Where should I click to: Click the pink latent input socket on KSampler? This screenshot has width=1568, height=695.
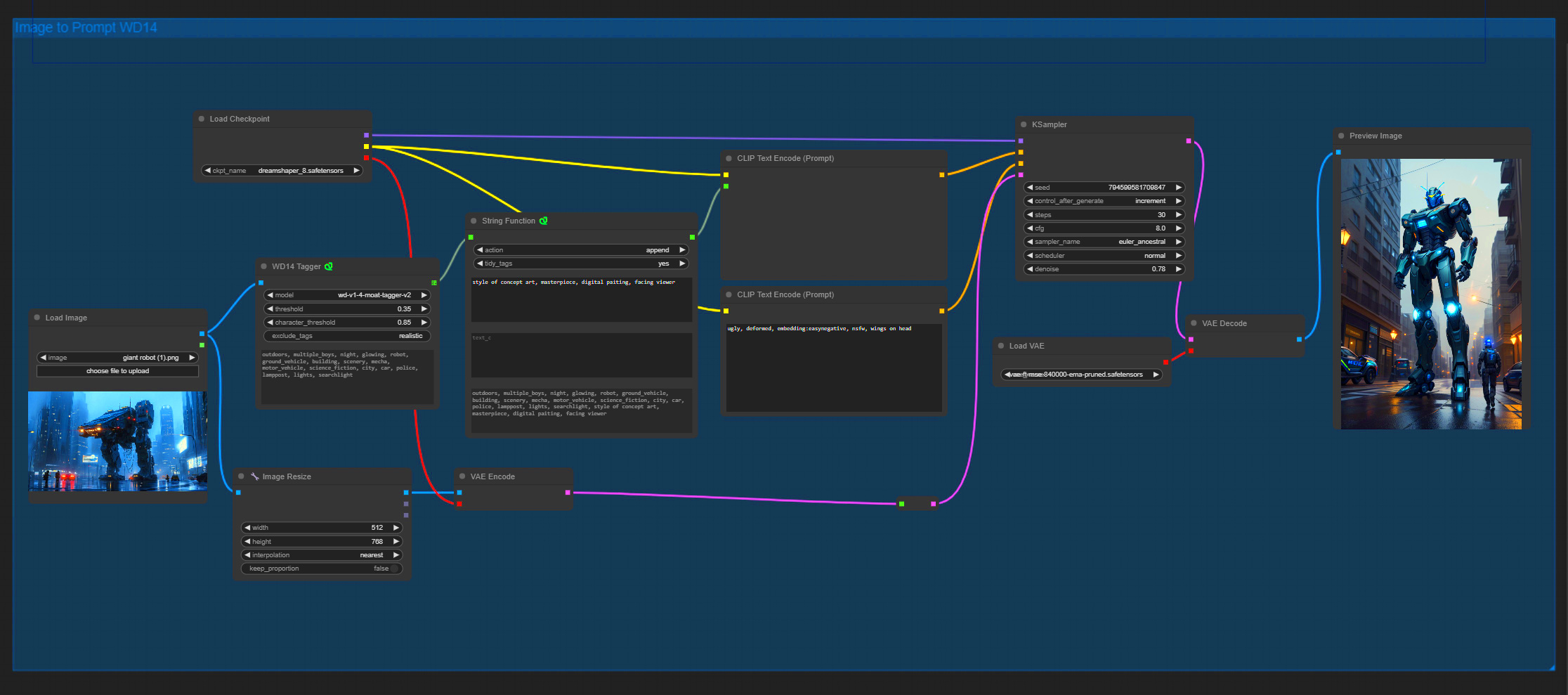tap(1021, 175)
